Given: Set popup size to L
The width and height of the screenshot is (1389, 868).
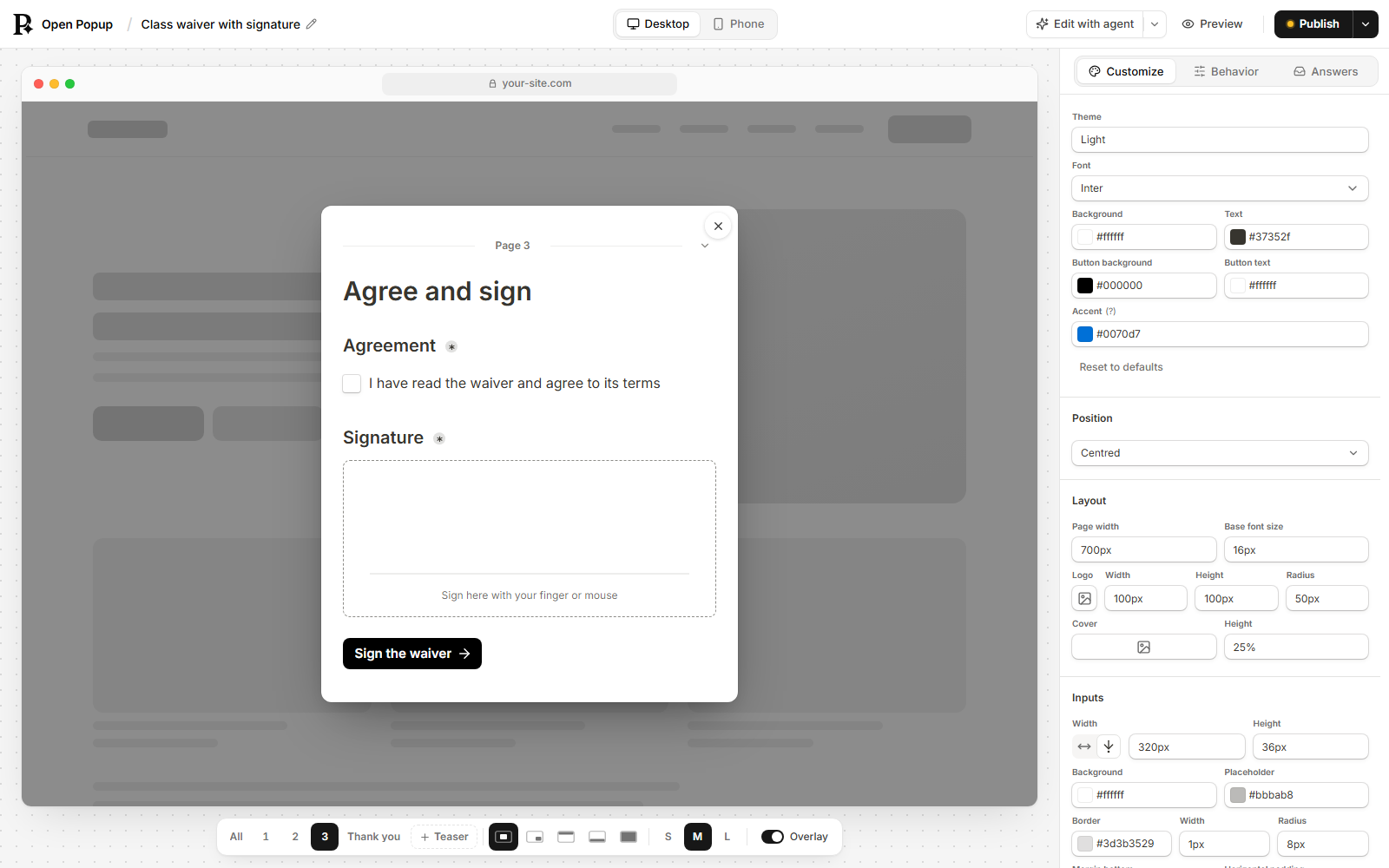Looking at the screenshot, I should pos(727,837).
